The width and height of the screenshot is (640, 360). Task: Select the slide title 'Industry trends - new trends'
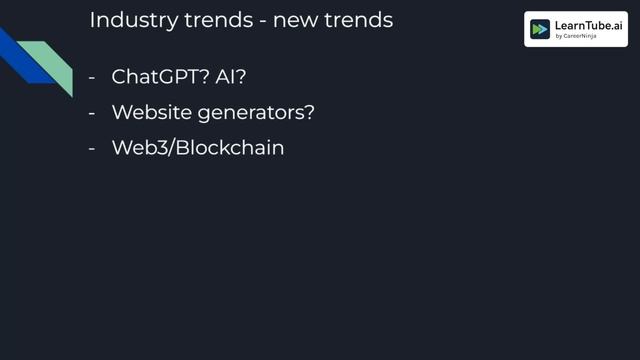[x=241, y=20]
